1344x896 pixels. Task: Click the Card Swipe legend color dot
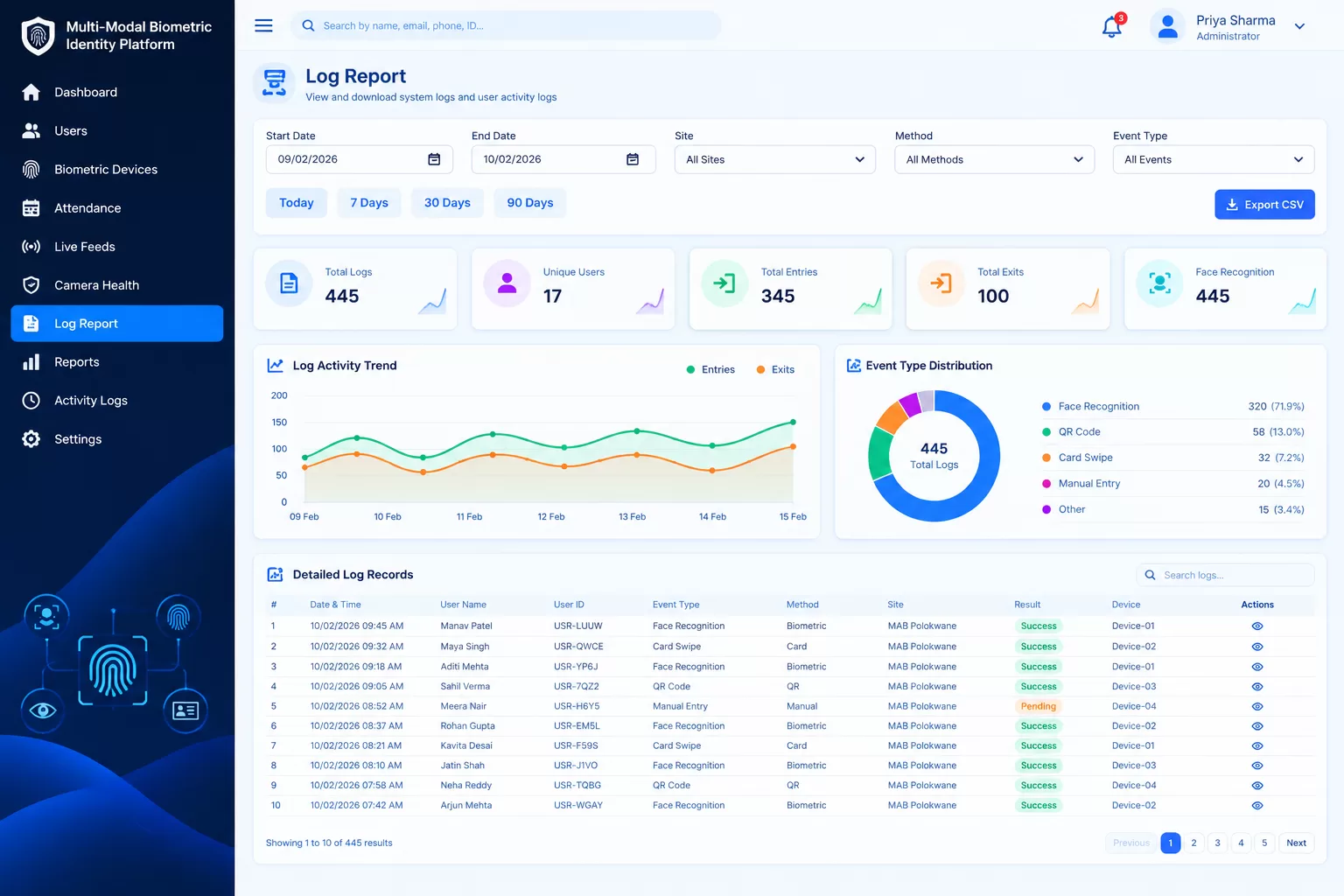pos(1046,458)
